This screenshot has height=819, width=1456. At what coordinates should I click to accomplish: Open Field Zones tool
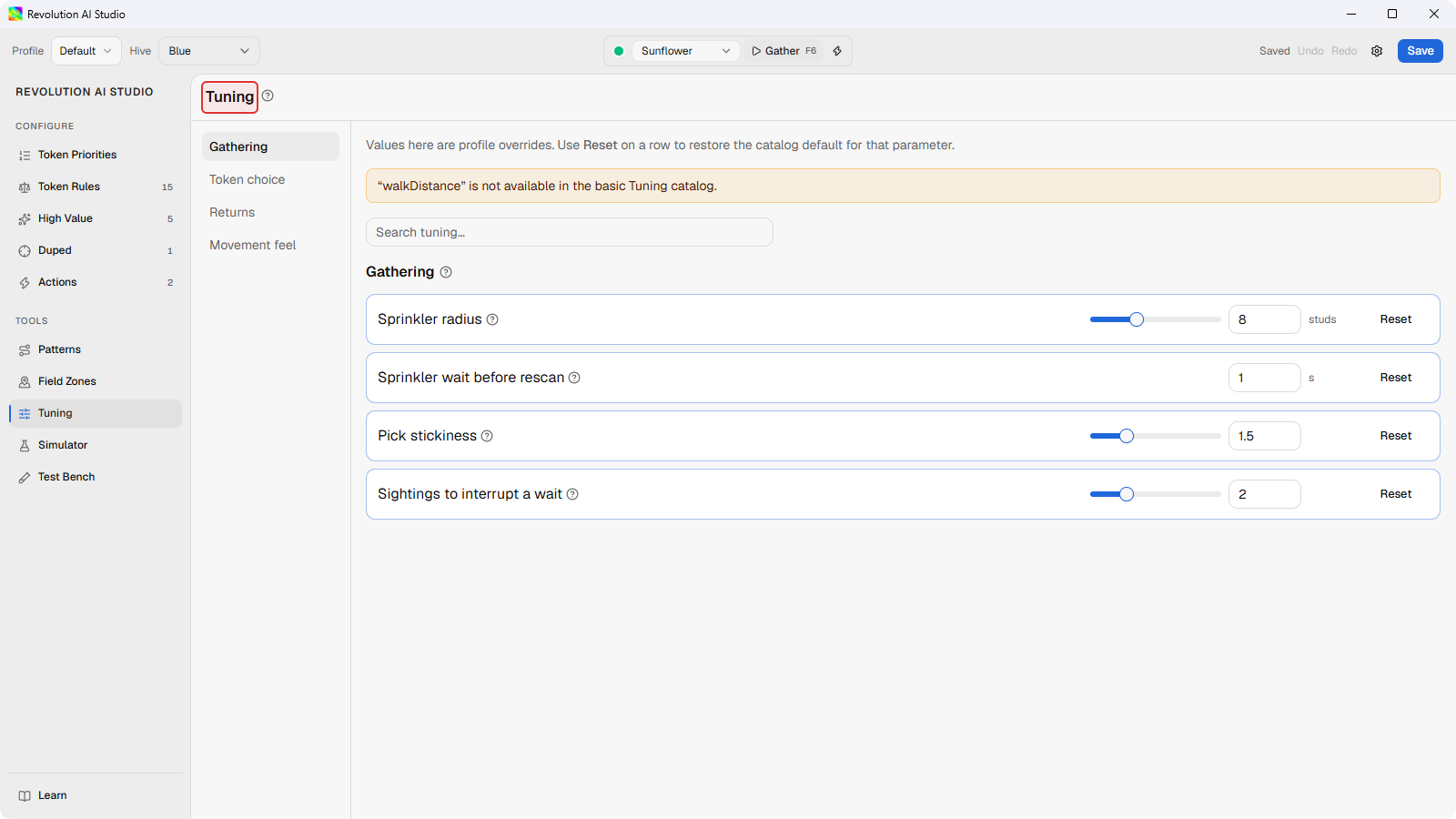point(96,381)
